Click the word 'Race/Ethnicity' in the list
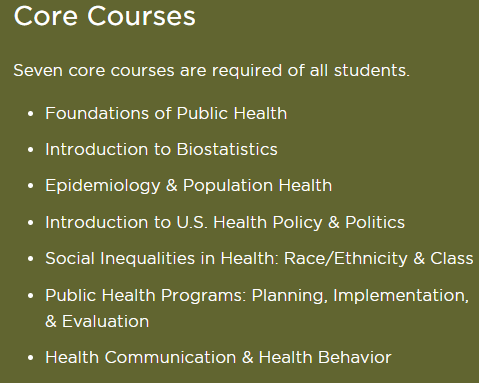 [346, 259]
